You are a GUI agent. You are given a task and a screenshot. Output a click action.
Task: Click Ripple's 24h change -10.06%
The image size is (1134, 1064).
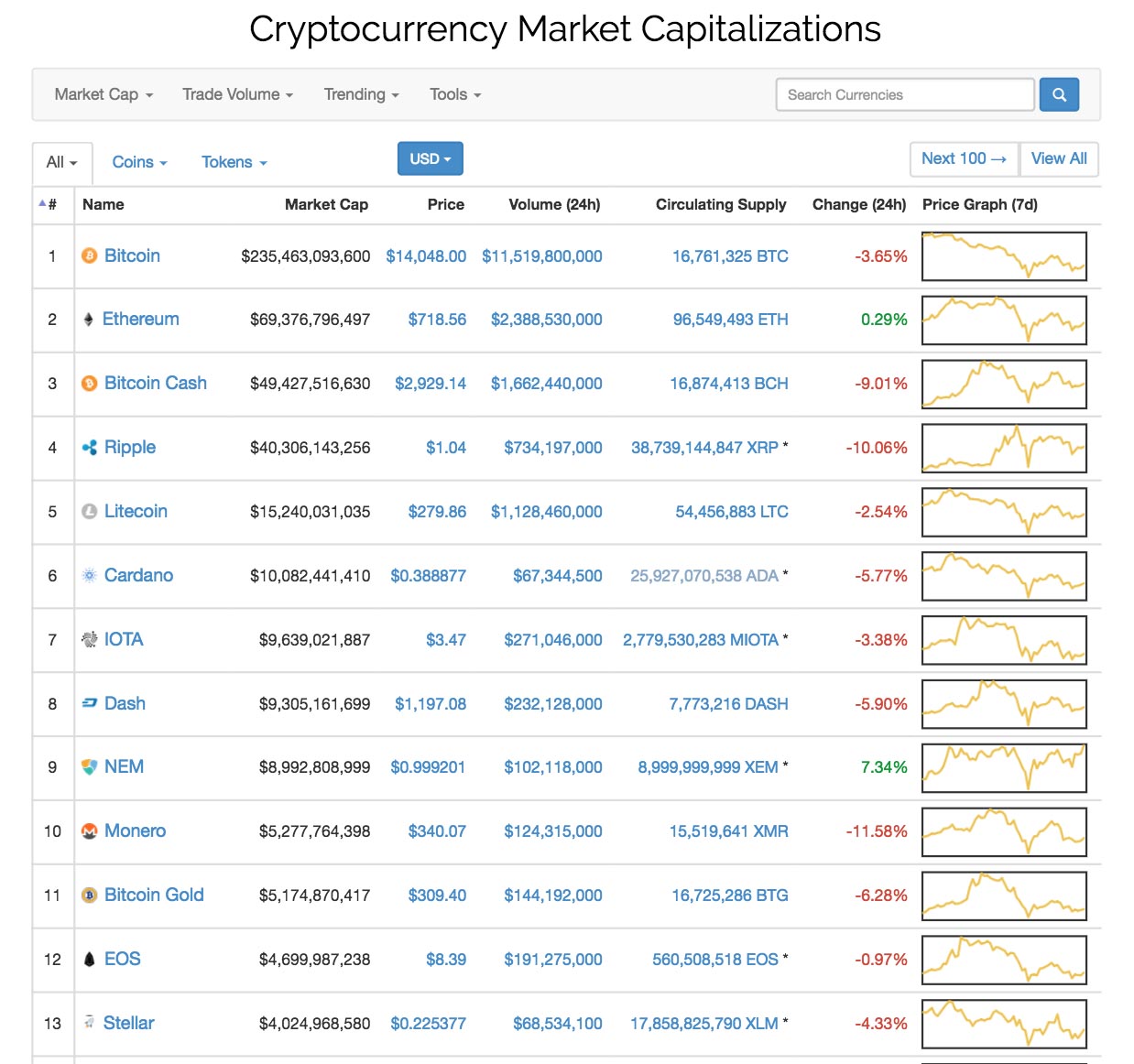coord(877,448)
